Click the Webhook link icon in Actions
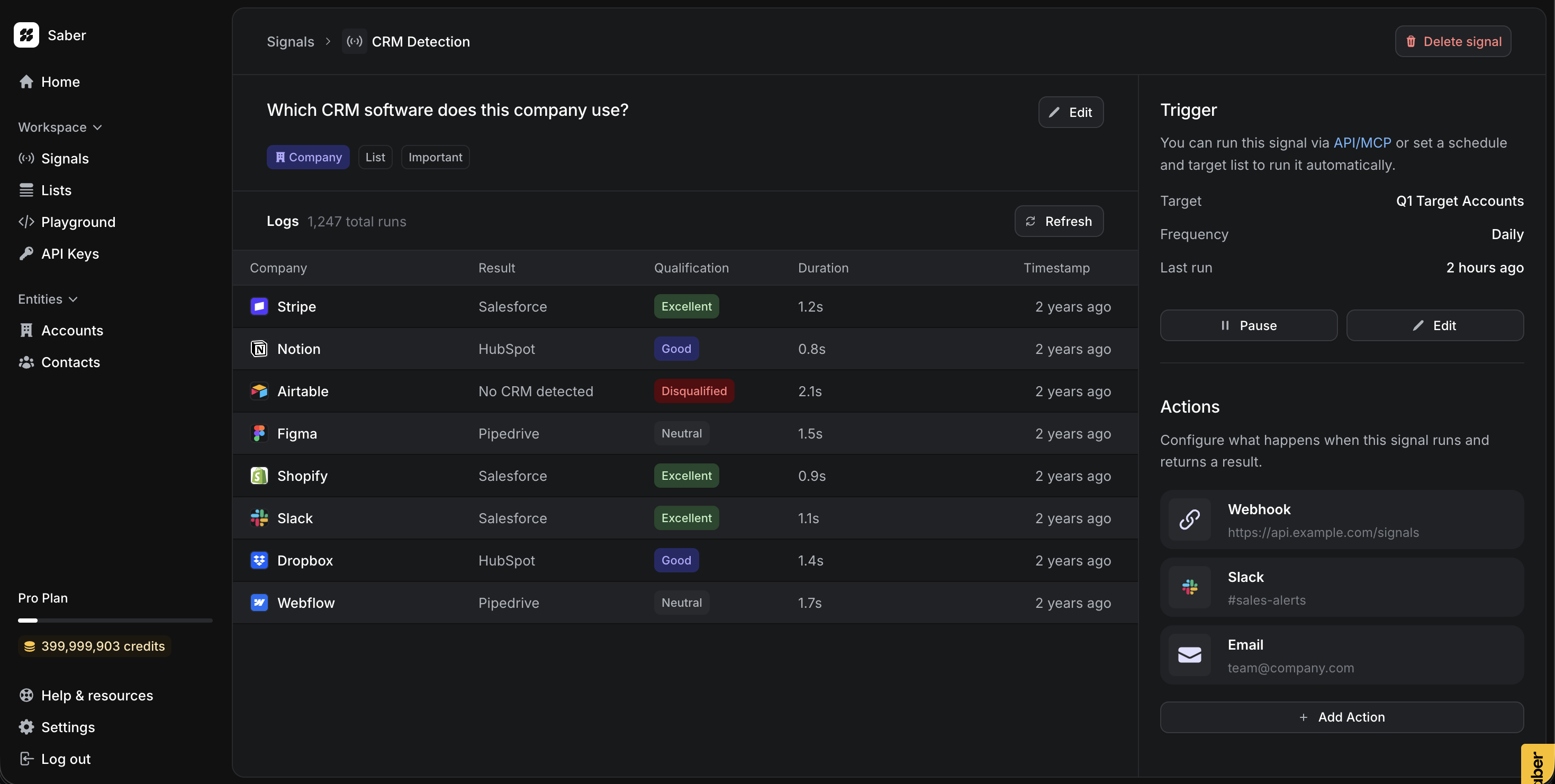1555x784 pixels. tap(1189, 519)
